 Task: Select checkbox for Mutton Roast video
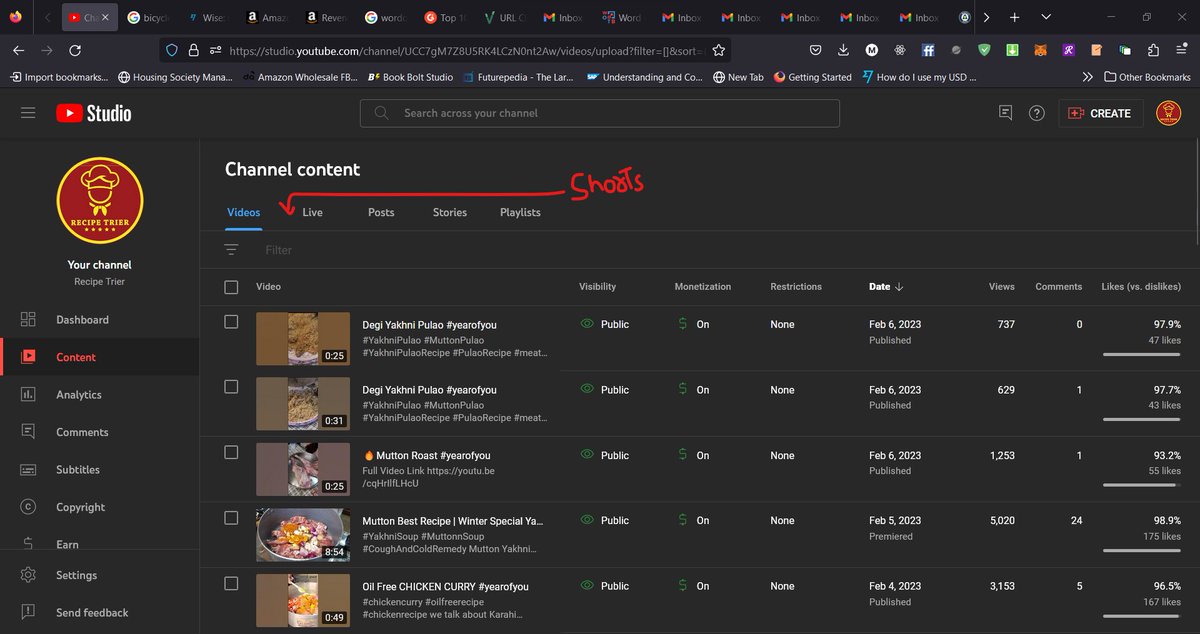click(x=231, y=452)
